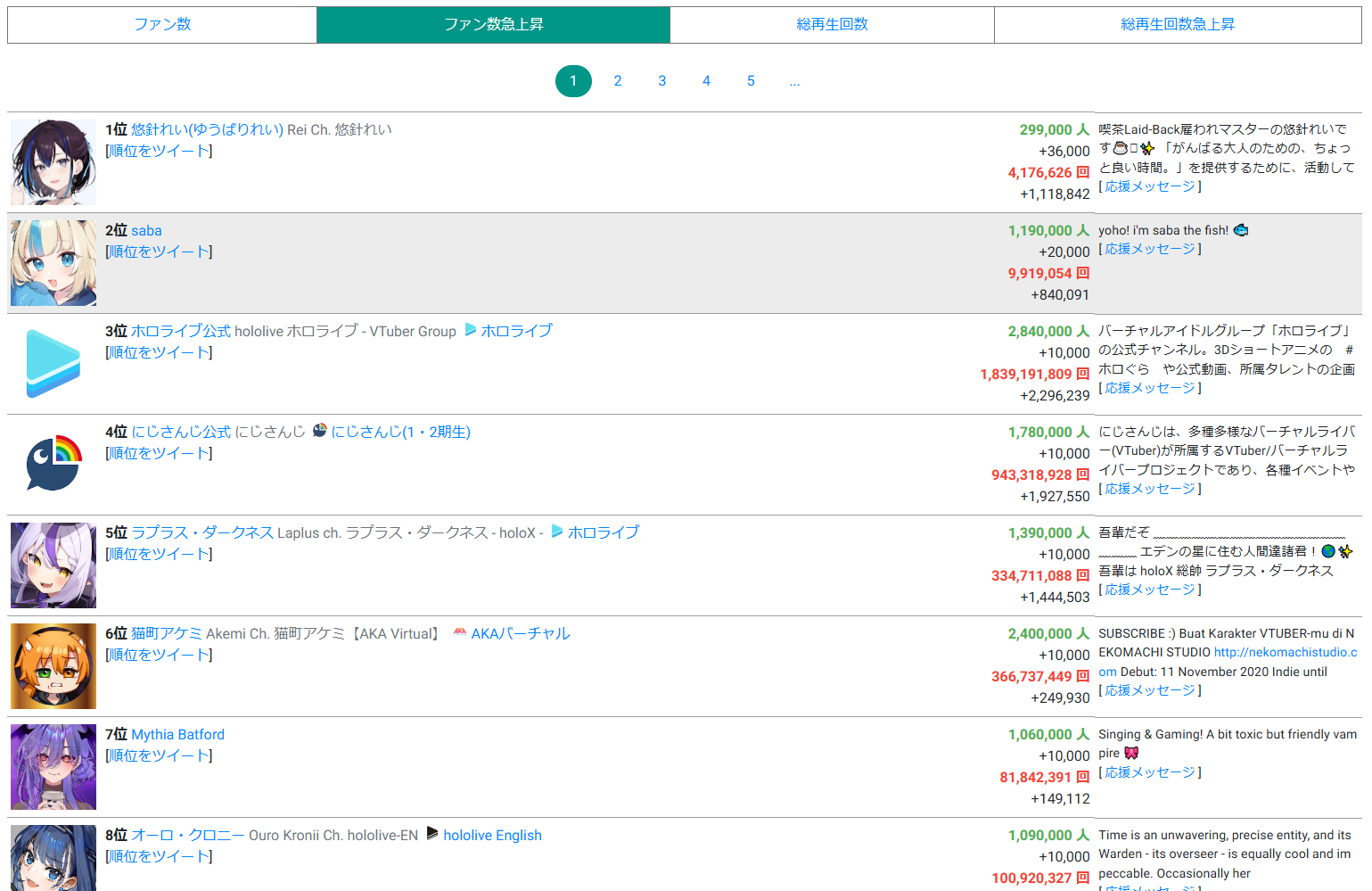1372x891 pixels.
Task: Click the view increase +1,118,842
Action: [x=1055, y=194]
